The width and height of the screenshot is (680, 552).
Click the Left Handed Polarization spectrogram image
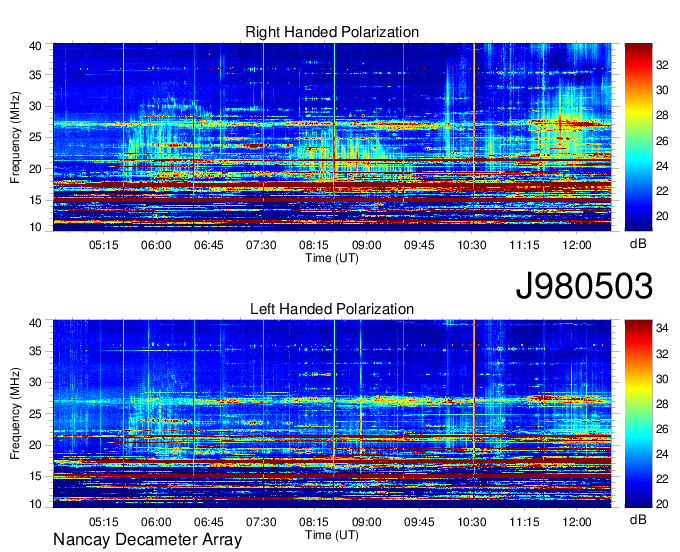click(332, 414)
